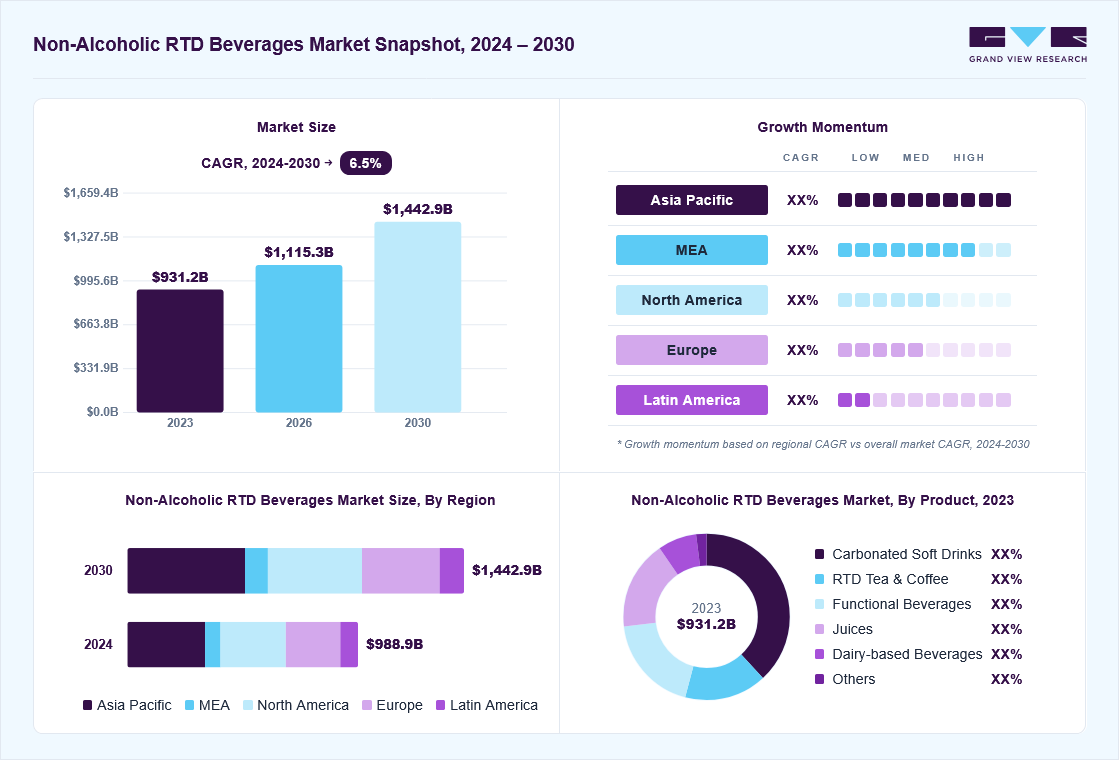Select the Latin America region label
This screenshot has height=760, width=1120.
tap(691, 400)
